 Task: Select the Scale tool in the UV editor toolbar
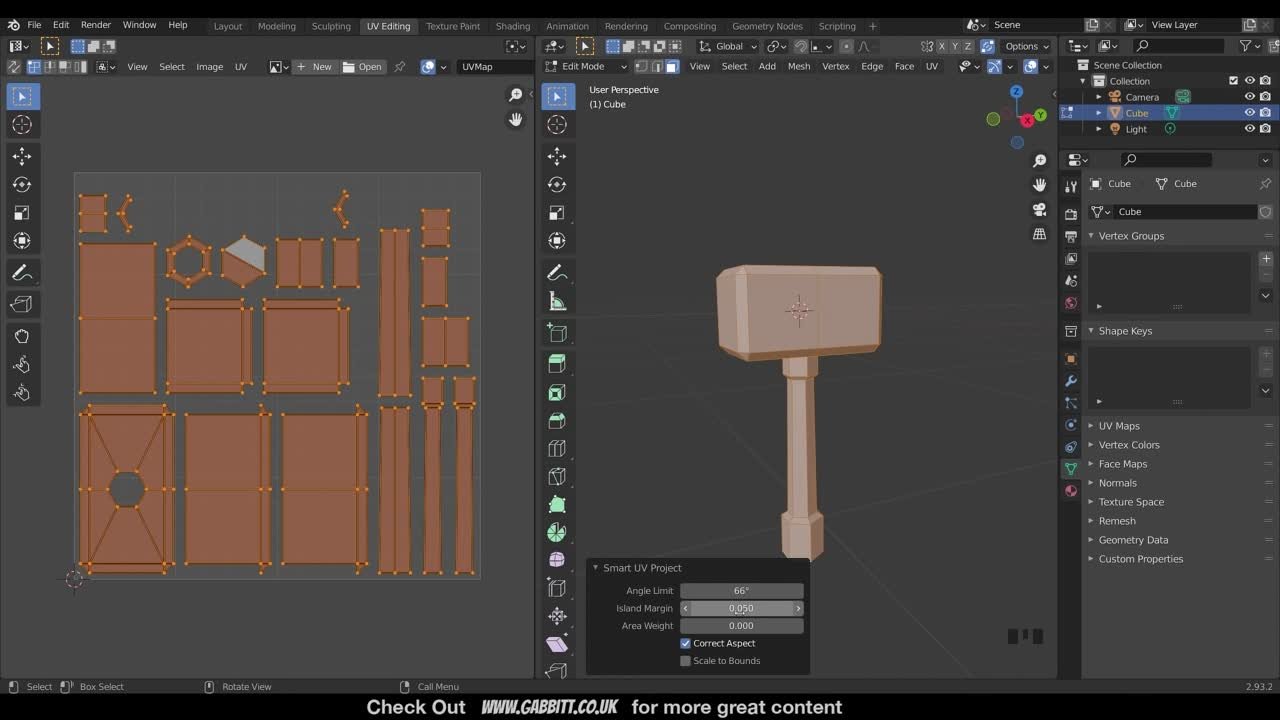(22, 212)
